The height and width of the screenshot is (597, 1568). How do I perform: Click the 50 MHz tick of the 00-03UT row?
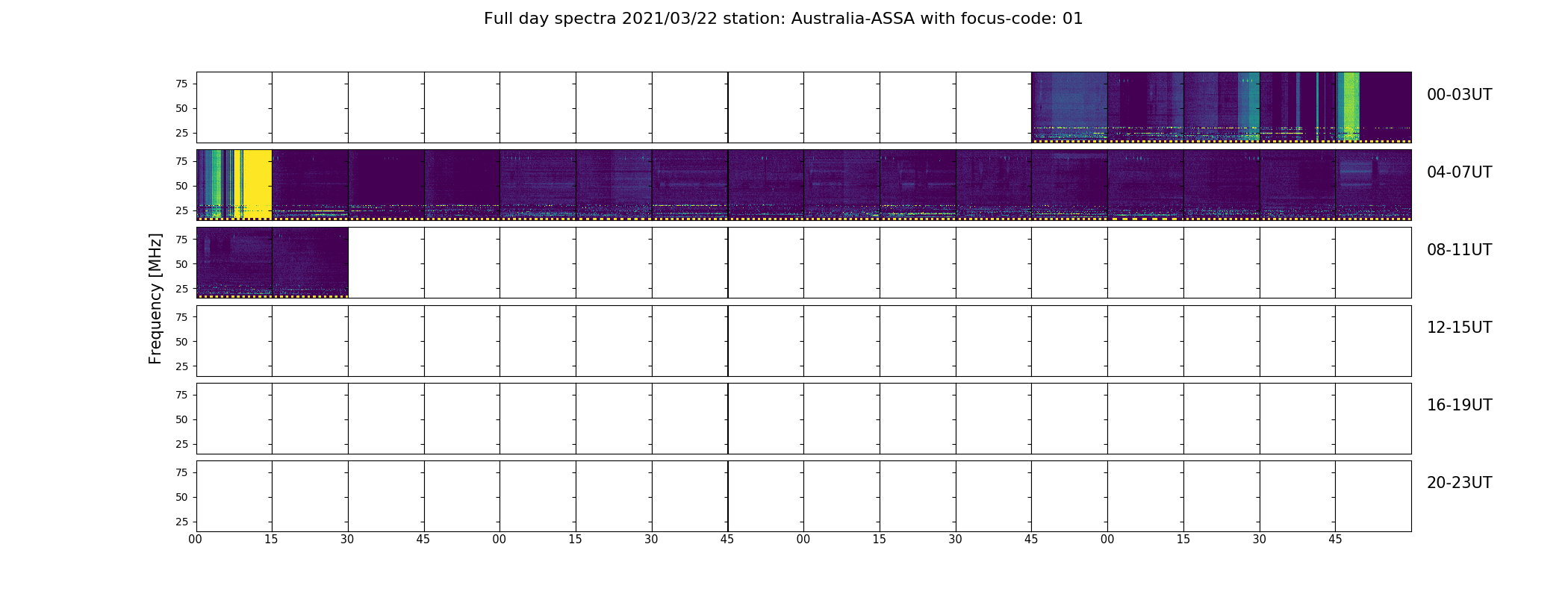click(x=181, y=108)
